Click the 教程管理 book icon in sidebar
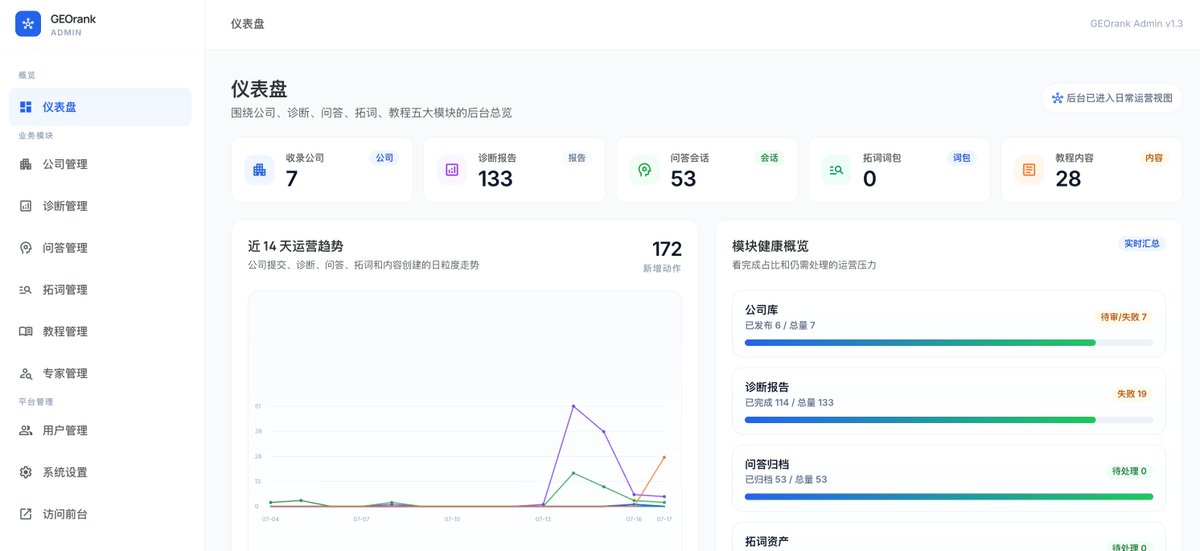 tap(25, 331)
